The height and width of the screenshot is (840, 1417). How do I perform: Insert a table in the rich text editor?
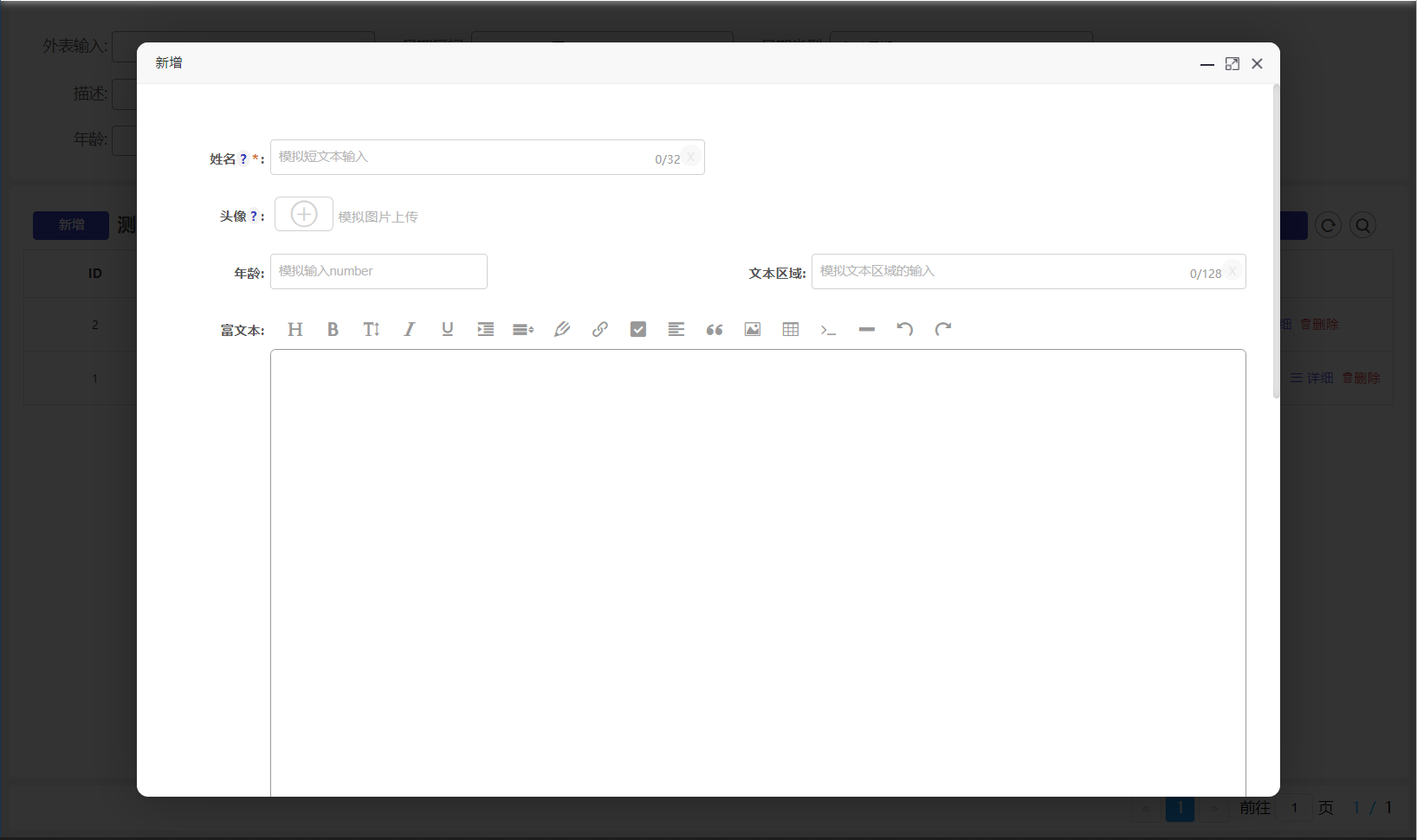tap(791, 329)
